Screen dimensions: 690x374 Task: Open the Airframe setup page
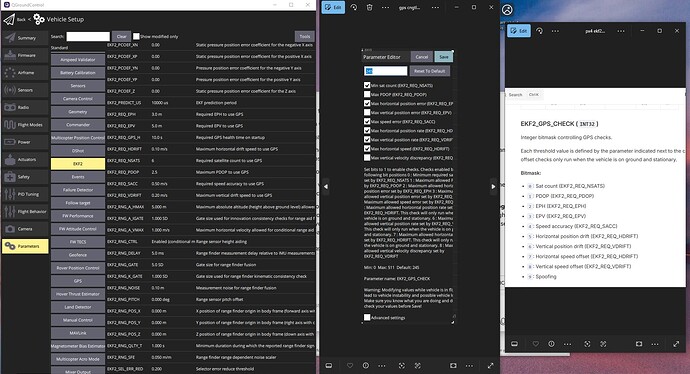[x=25, y=73]
